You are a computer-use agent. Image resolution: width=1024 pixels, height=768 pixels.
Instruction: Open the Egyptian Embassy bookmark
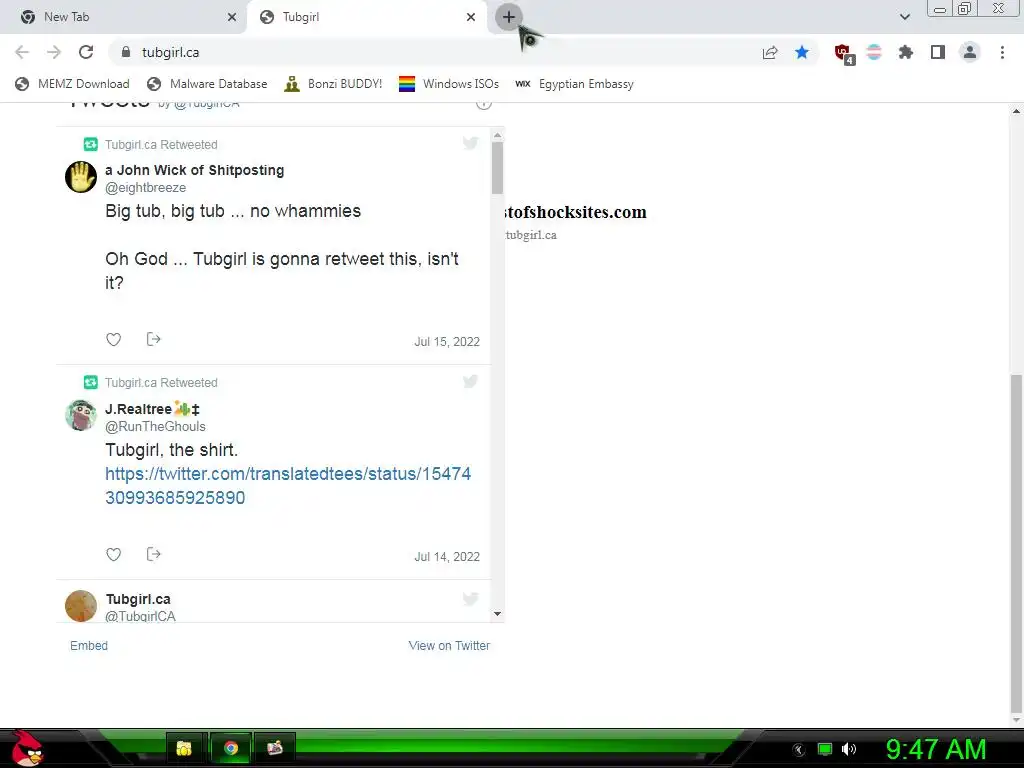pos(575,84)
